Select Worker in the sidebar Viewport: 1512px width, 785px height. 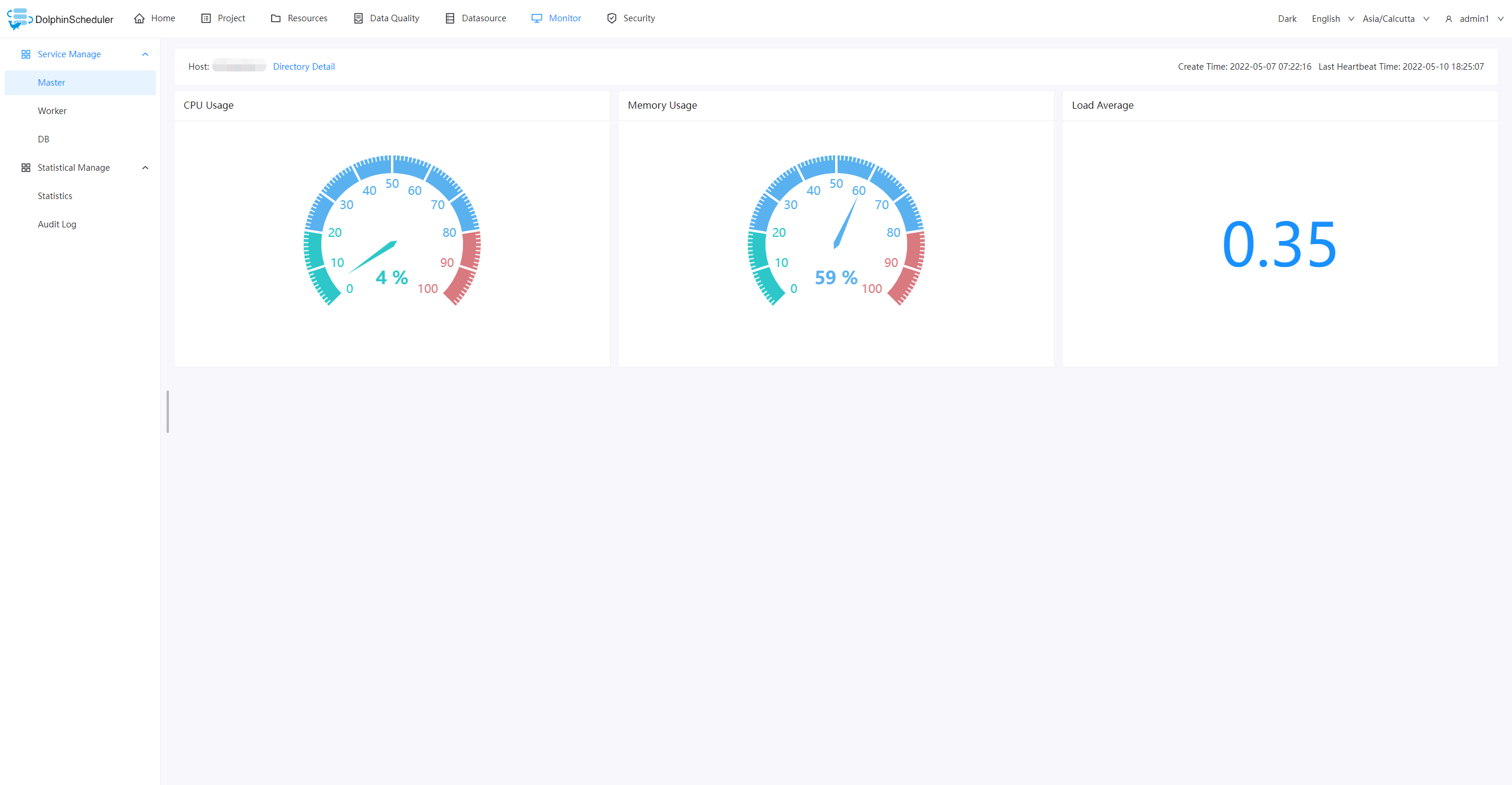click(52, 111)
